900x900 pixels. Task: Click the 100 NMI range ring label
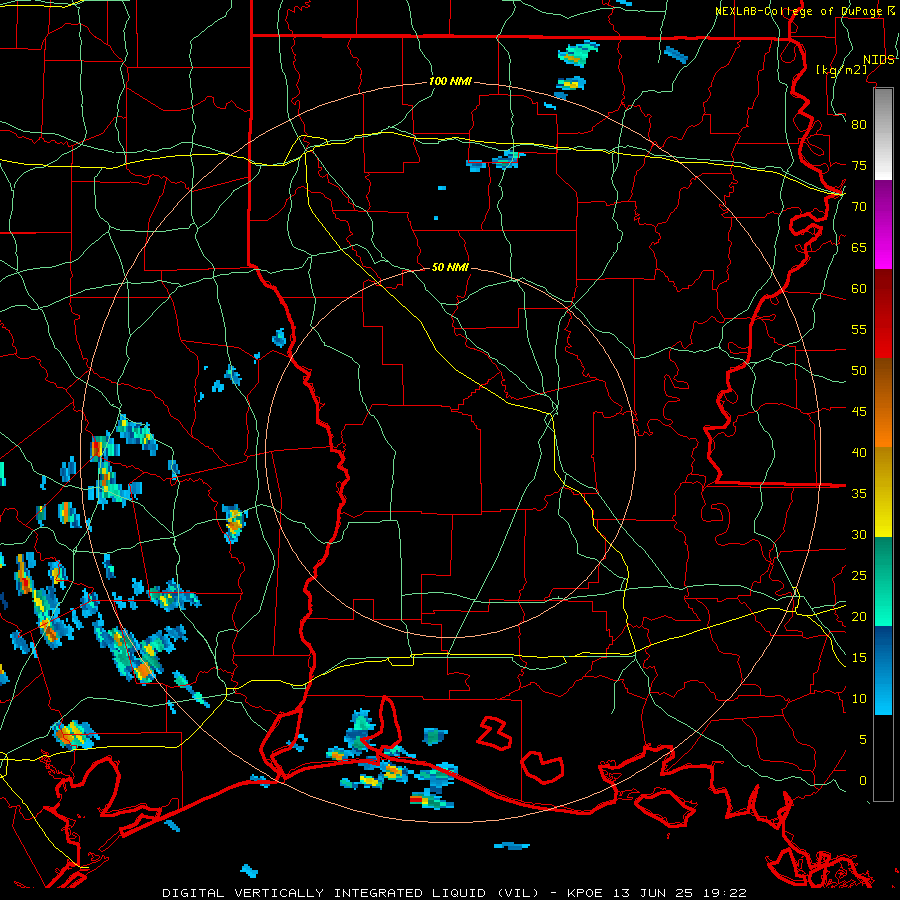tap(450, 81)
